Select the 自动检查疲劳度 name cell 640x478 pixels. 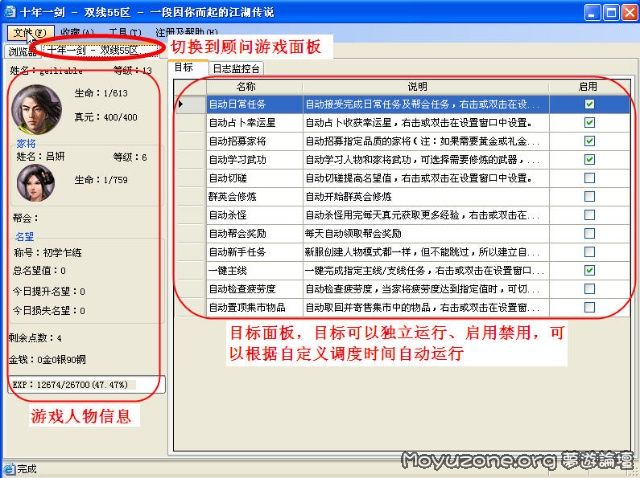point(254,289)
